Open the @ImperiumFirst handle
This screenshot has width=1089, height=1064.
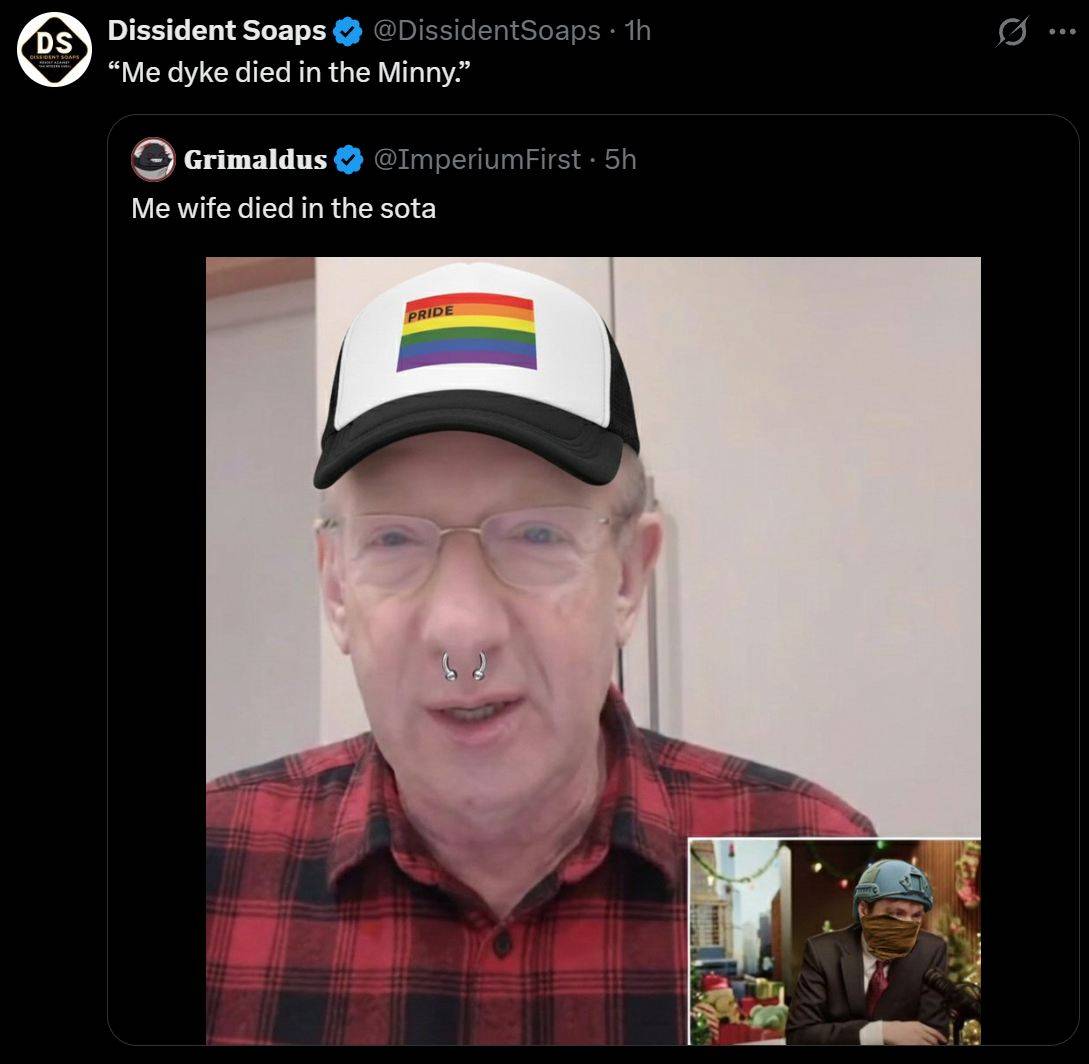476,159
